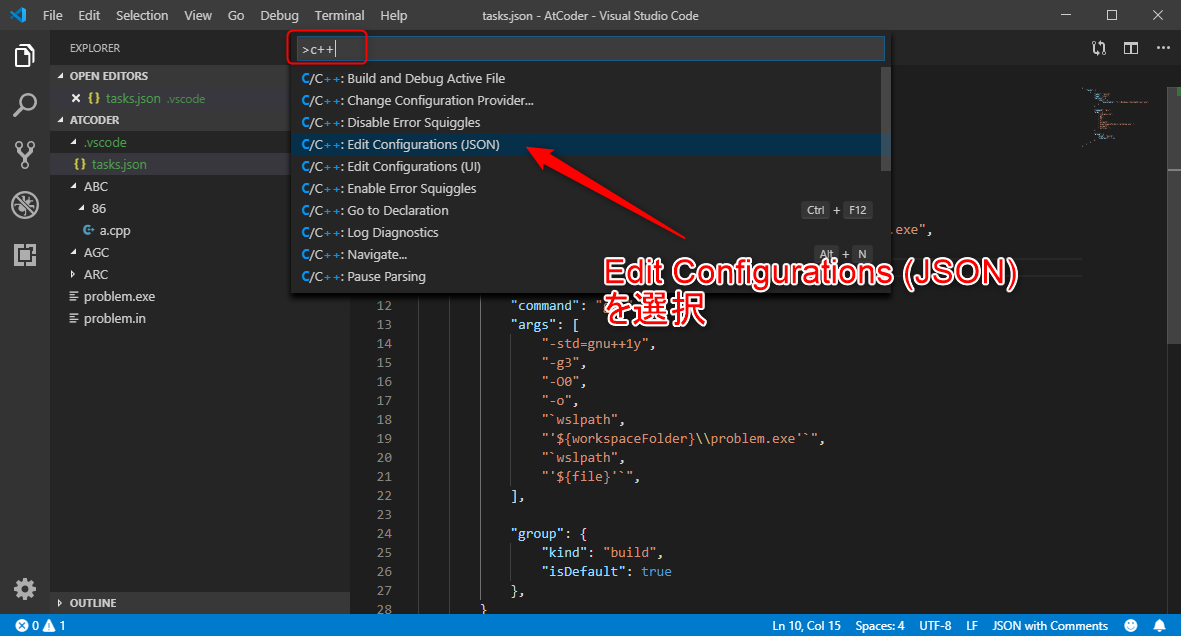Screen dimensions: 1181x636
Task: Open the File menu
Action: point(53,15)
